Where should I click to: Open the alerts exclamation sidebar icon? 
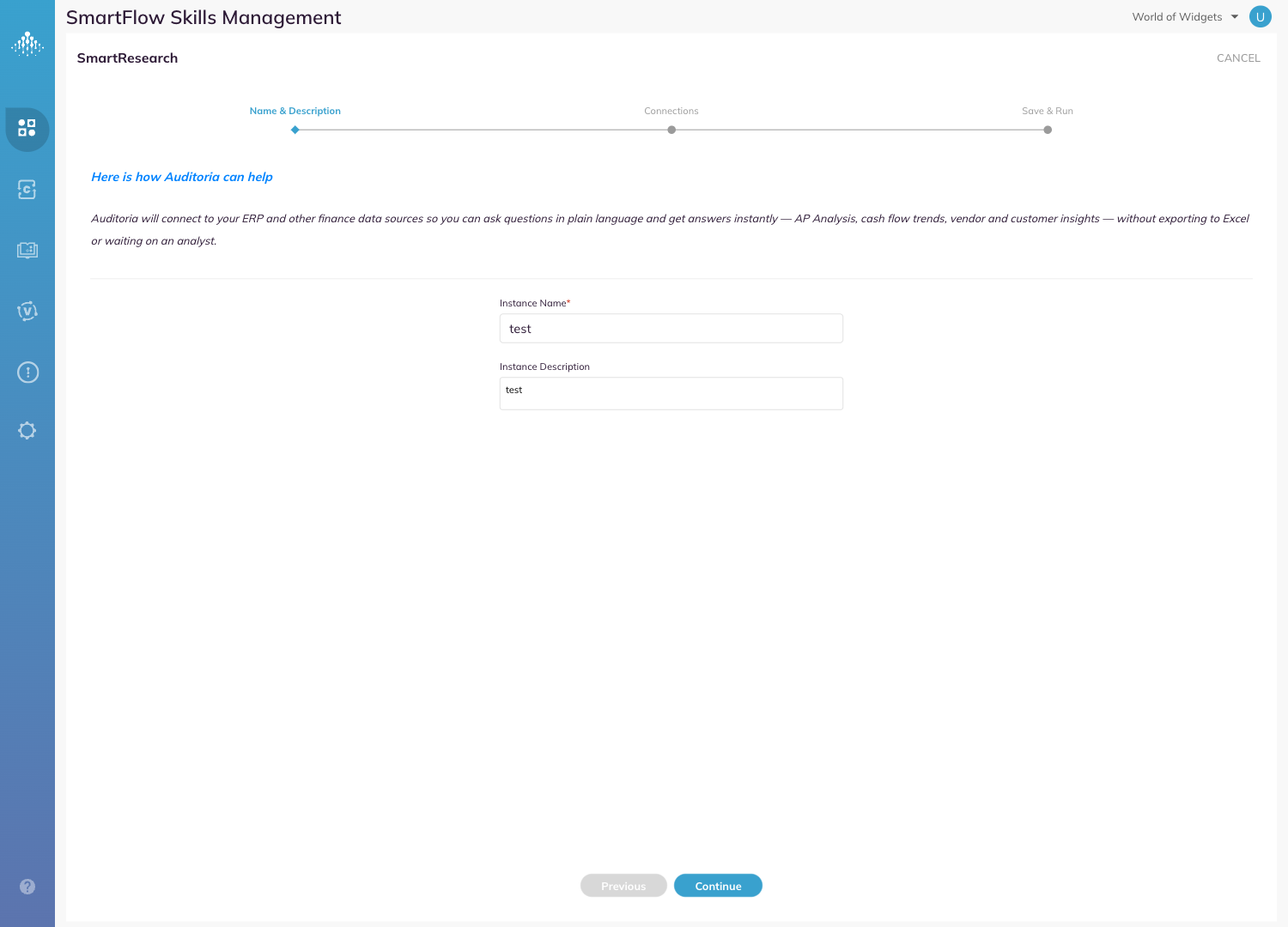pos(27,372)
